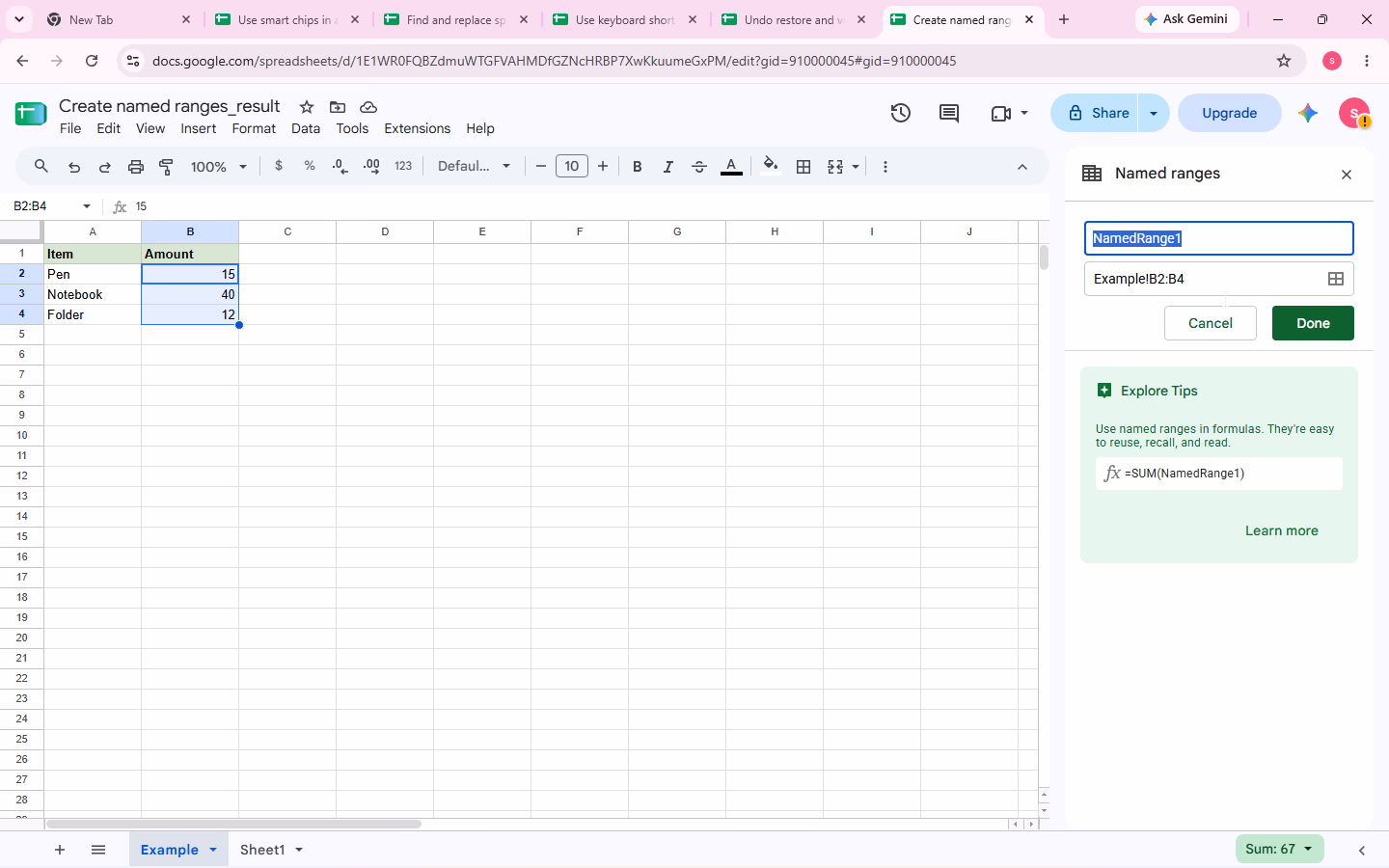1389x868 pixels.
Task: Click the Cancel button
Action: point(1211,323)
